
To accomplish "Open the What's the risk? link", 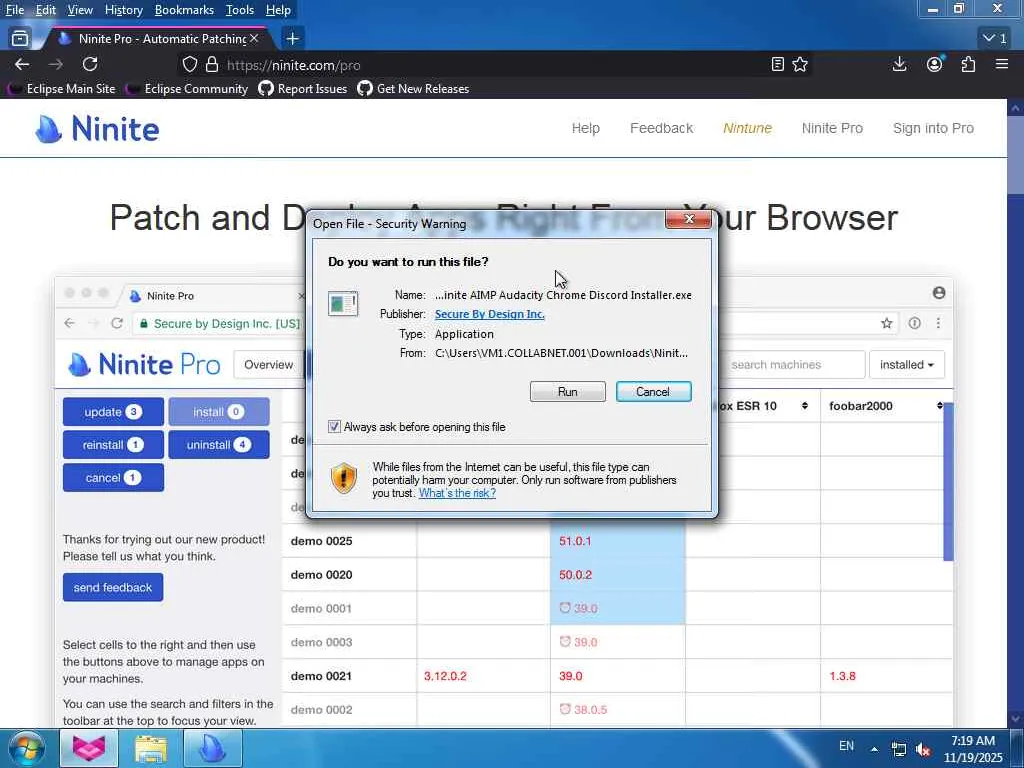I will [457, 493].
